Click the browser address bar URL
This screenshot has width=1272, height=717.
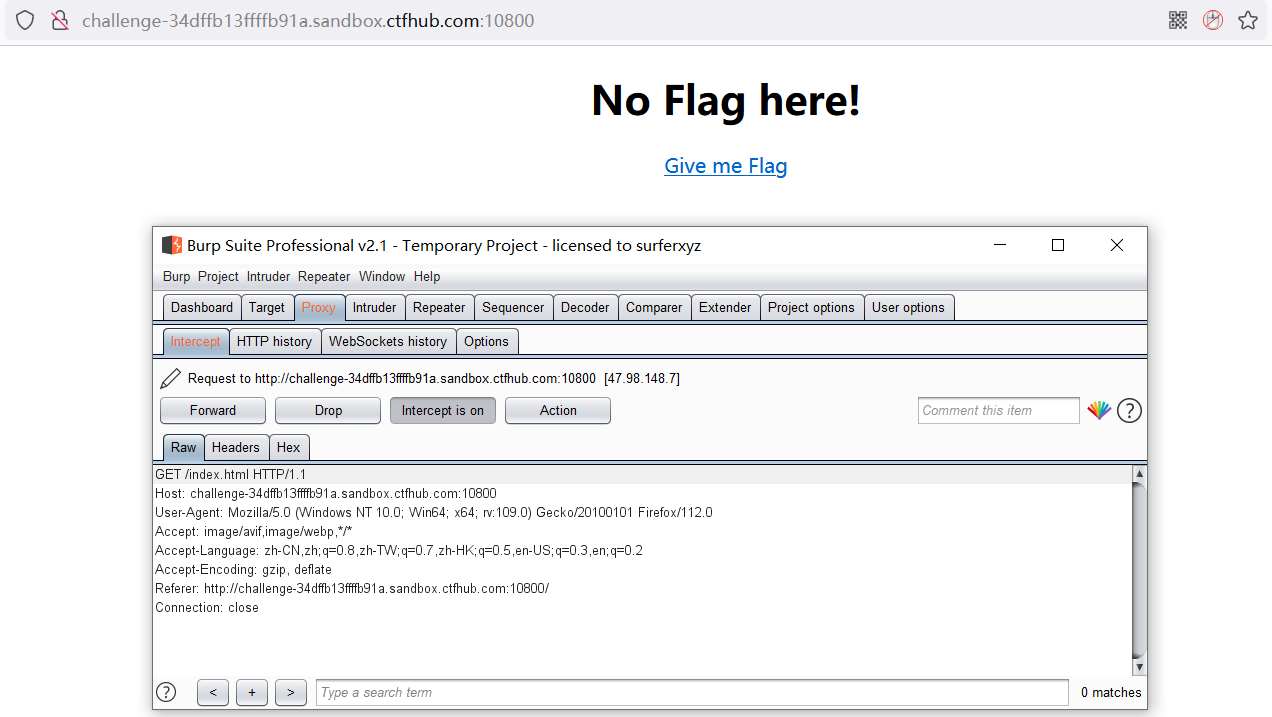[308, 20]
